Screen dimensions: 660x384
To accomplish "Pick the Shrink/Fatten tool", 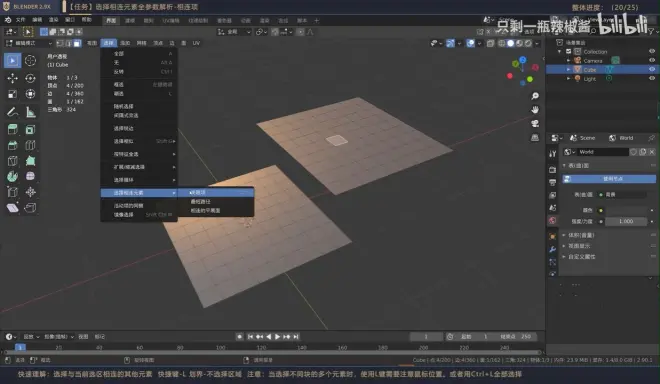I will [x=30, y=192].
